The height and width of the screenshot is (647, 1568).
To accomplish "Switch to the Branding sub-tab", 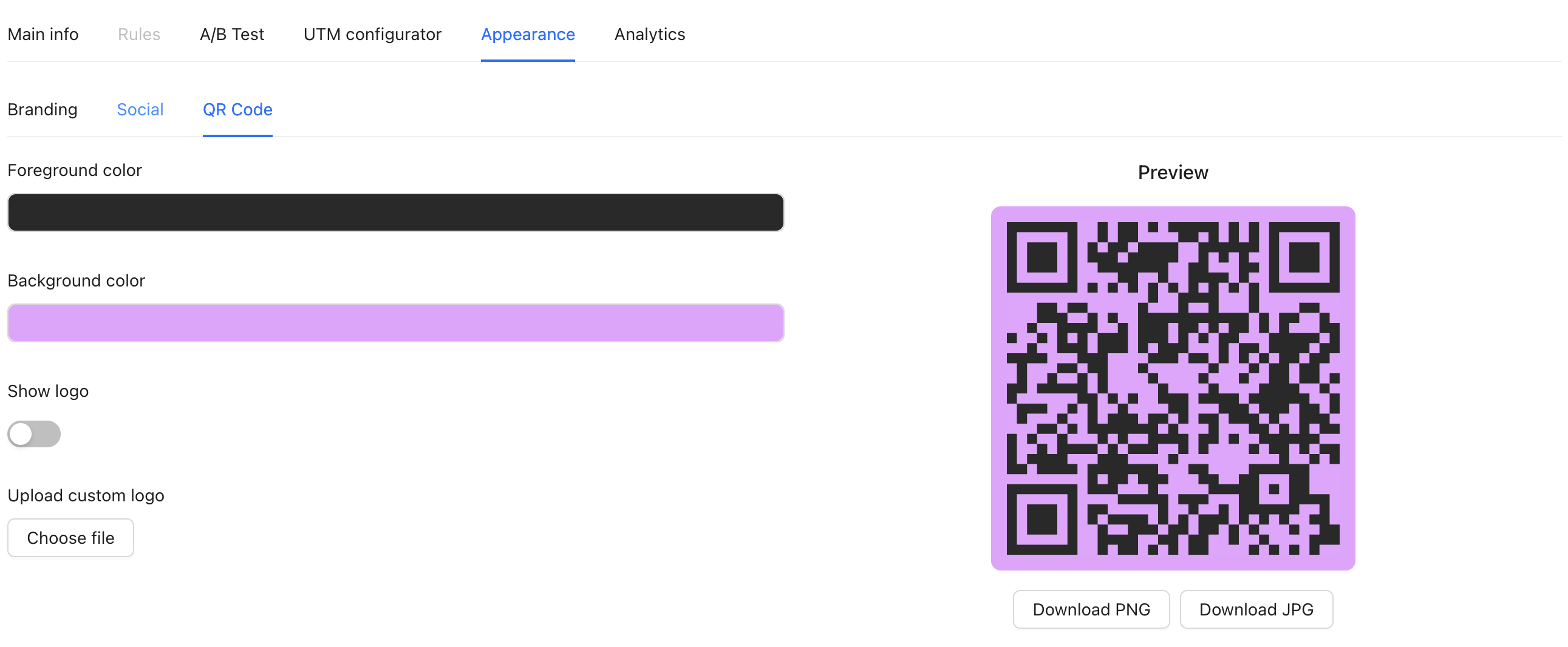I will pyautogui.click(x=43, y=109).
